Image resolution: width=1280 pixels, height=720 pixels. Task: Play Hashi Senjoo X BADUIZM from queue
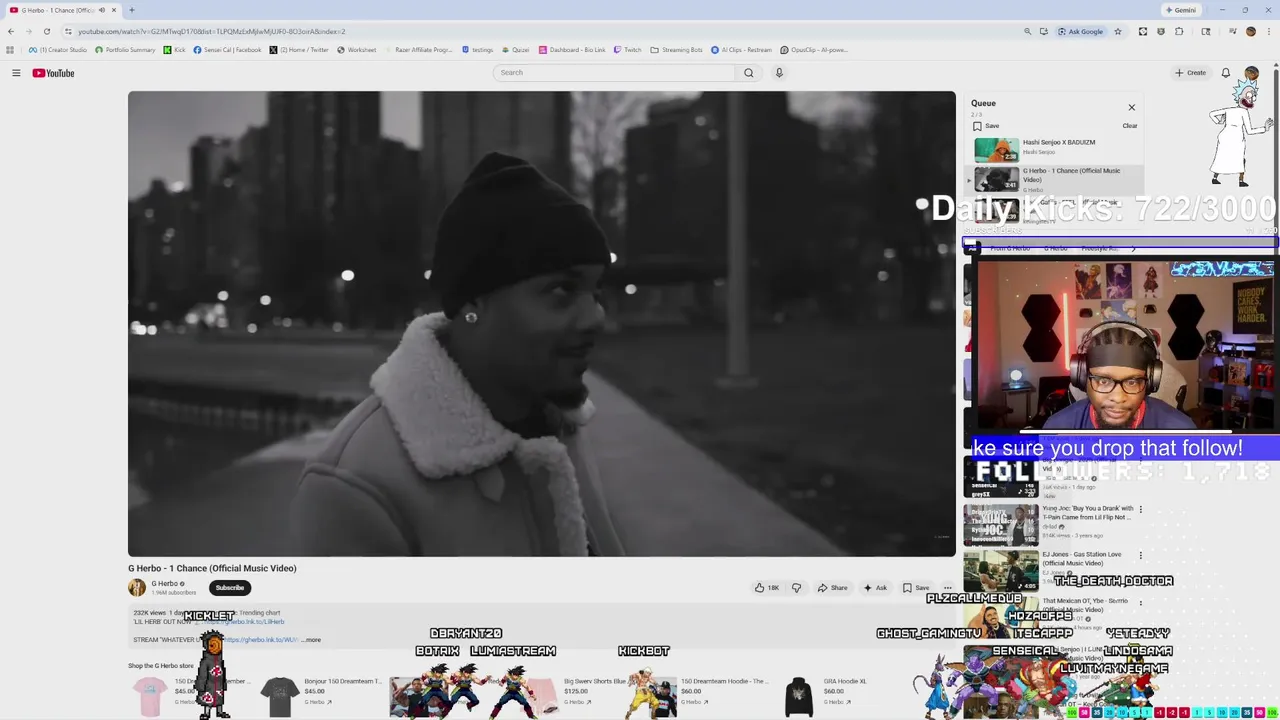click(1055, 149)
